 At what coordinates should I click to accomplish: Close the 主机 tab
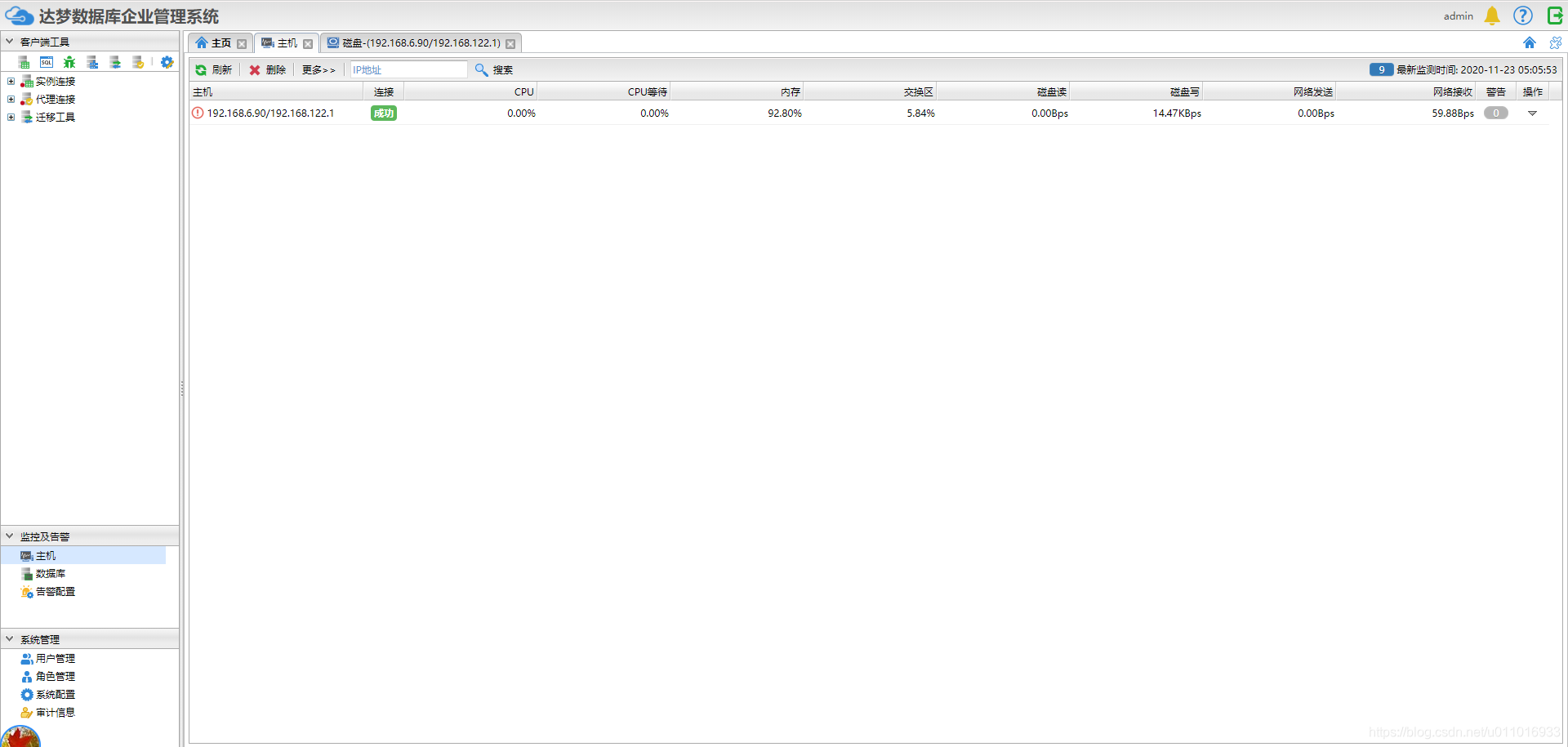(x=308, y=44)
